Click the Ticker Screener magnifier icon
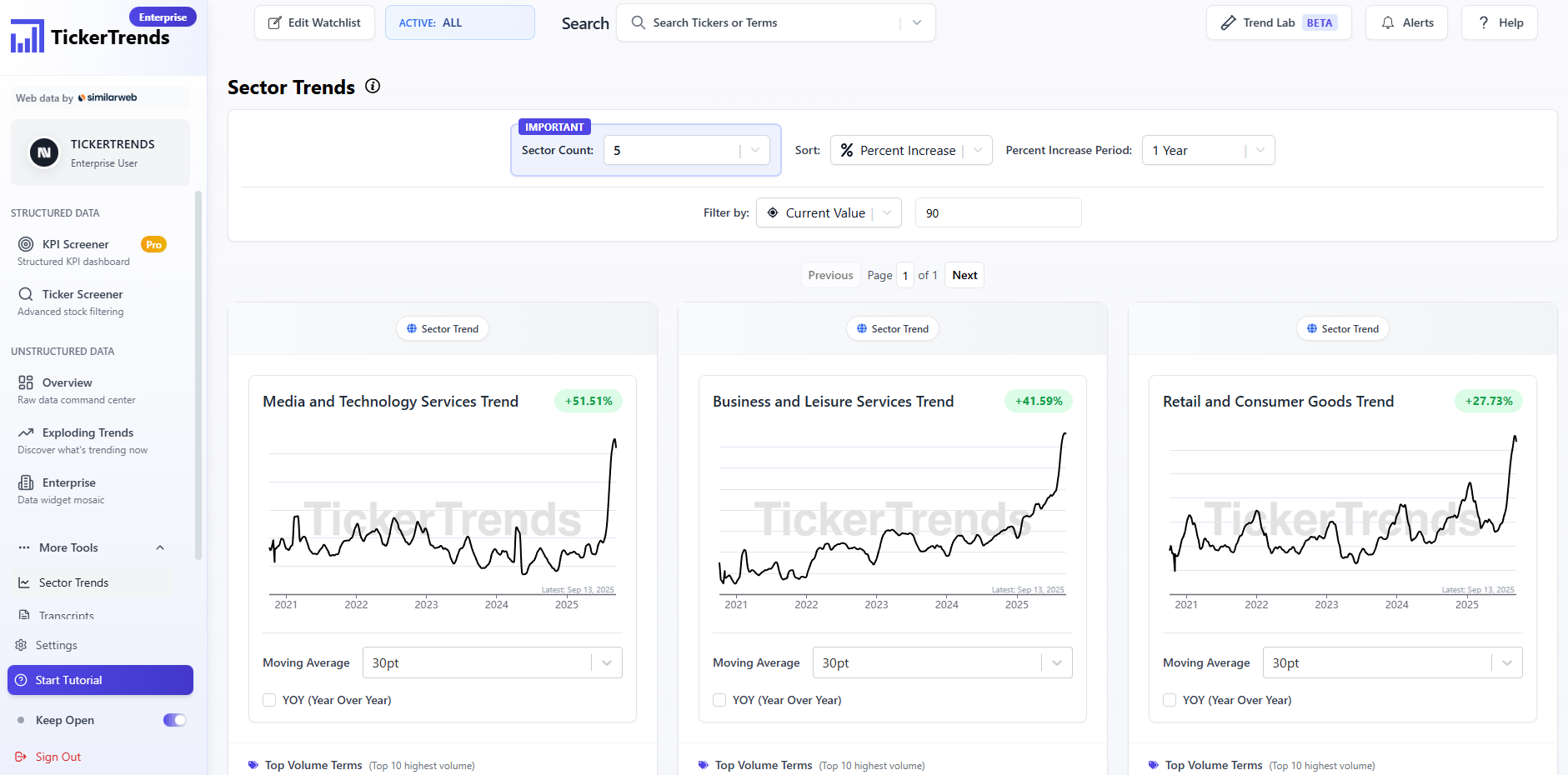1568x775 pixels. (26, 294)
